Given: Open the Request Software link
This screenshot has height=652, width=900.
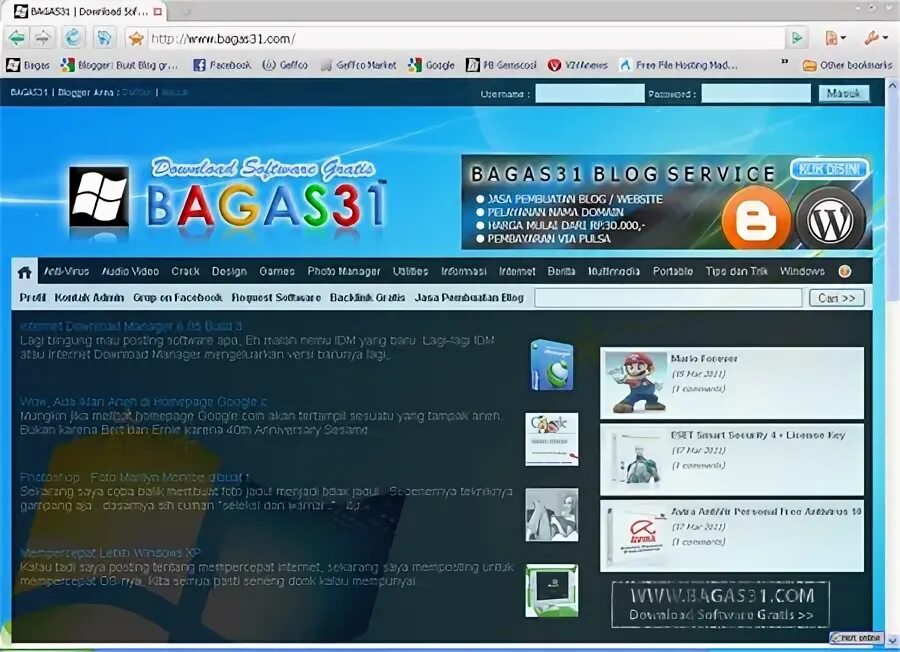Looking at the screenshot, I should point(276,298).
